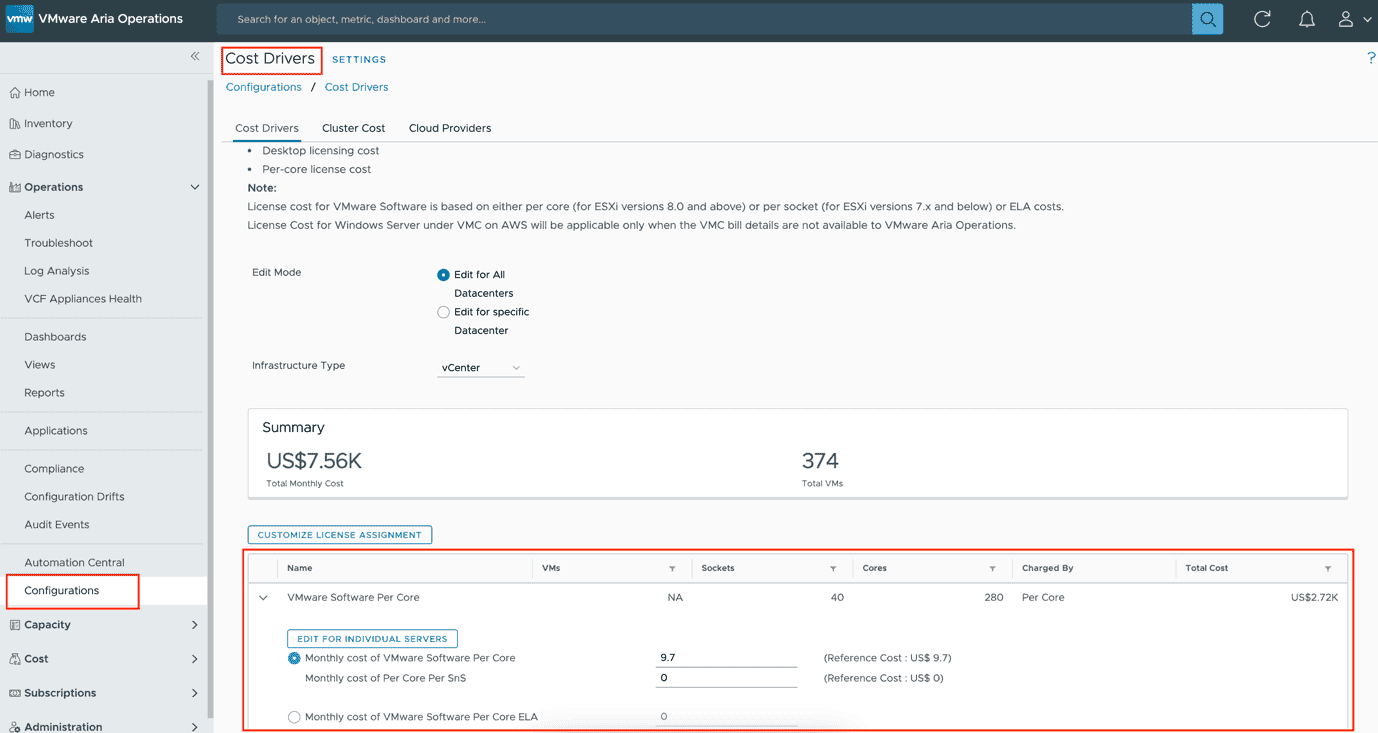Open the Infrastructure Type vCenter dropdown
Image resolution: width=1378 pixels, height=733 pixels.
481,368
